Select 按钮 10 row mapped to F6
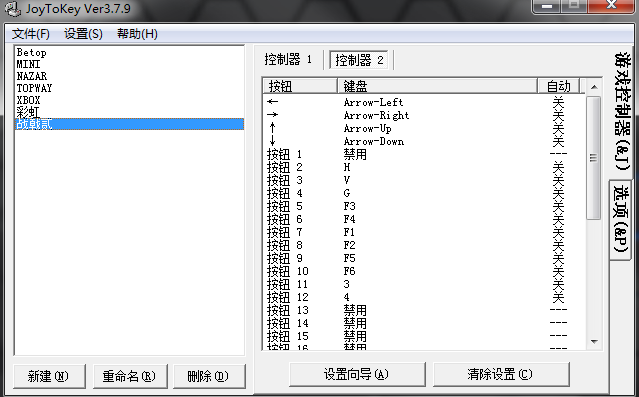 click(x=424, y=271)
